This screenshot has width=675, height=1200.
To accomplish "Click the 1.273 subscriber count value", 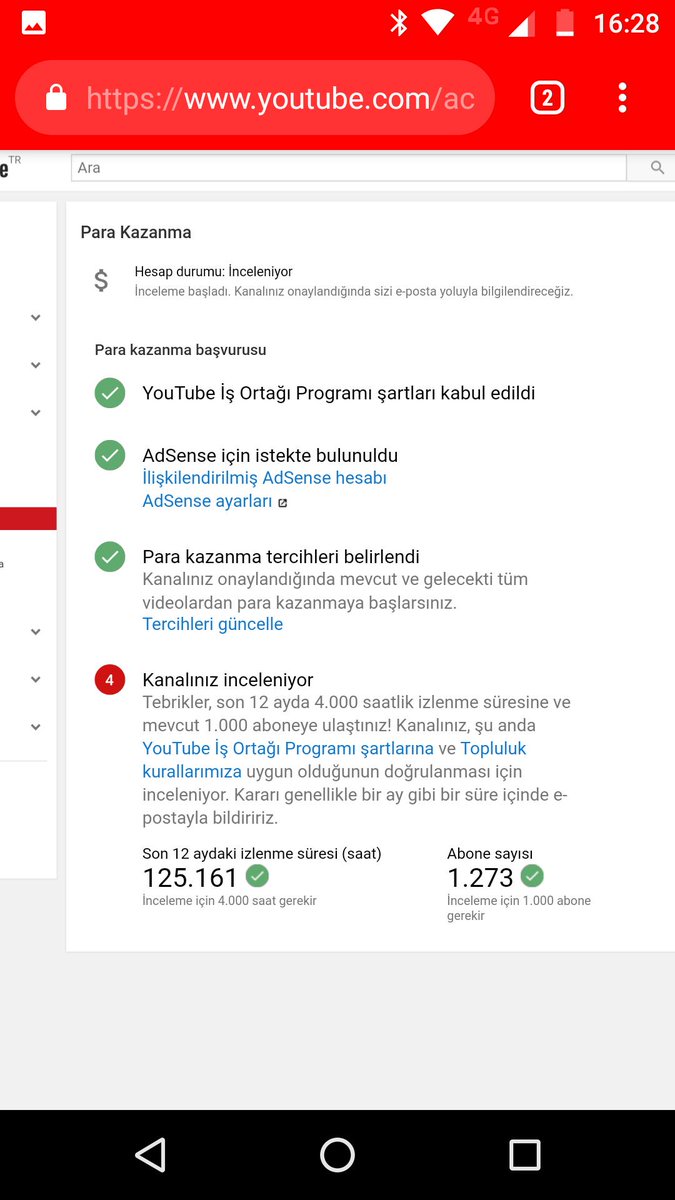I will (480, 877).
